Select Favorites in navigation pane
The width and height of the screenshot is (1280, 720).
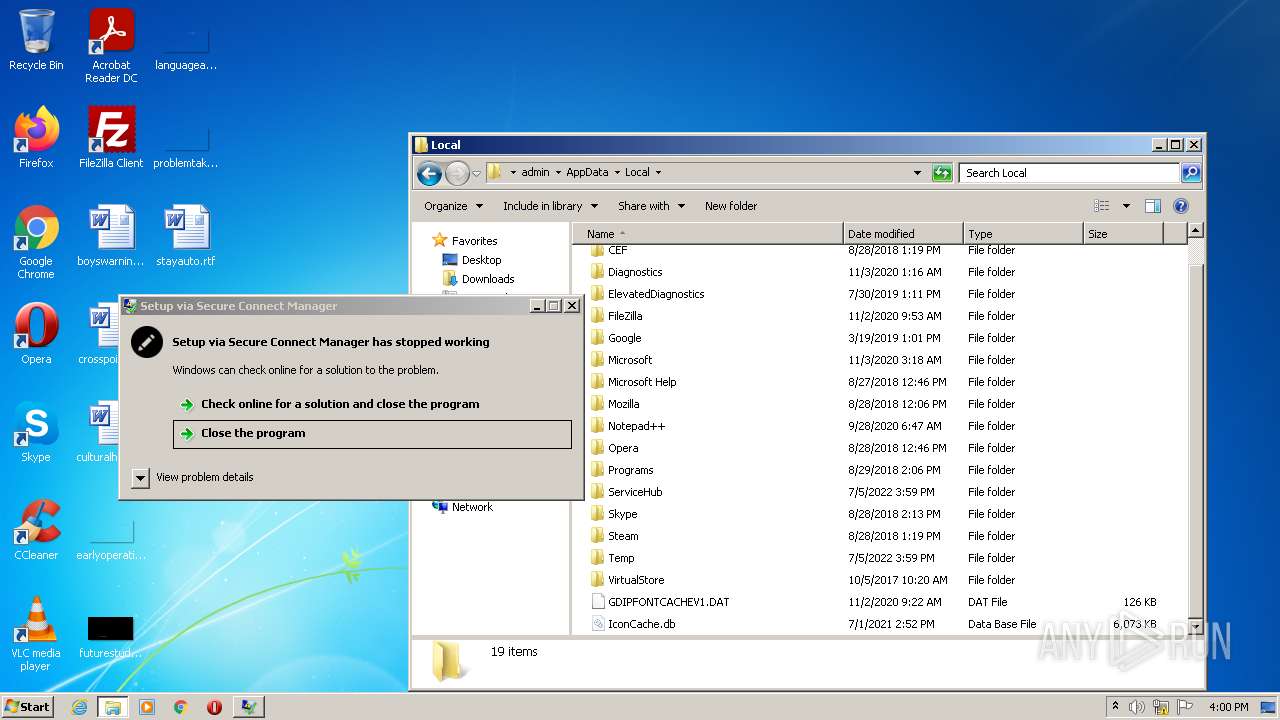474,241
